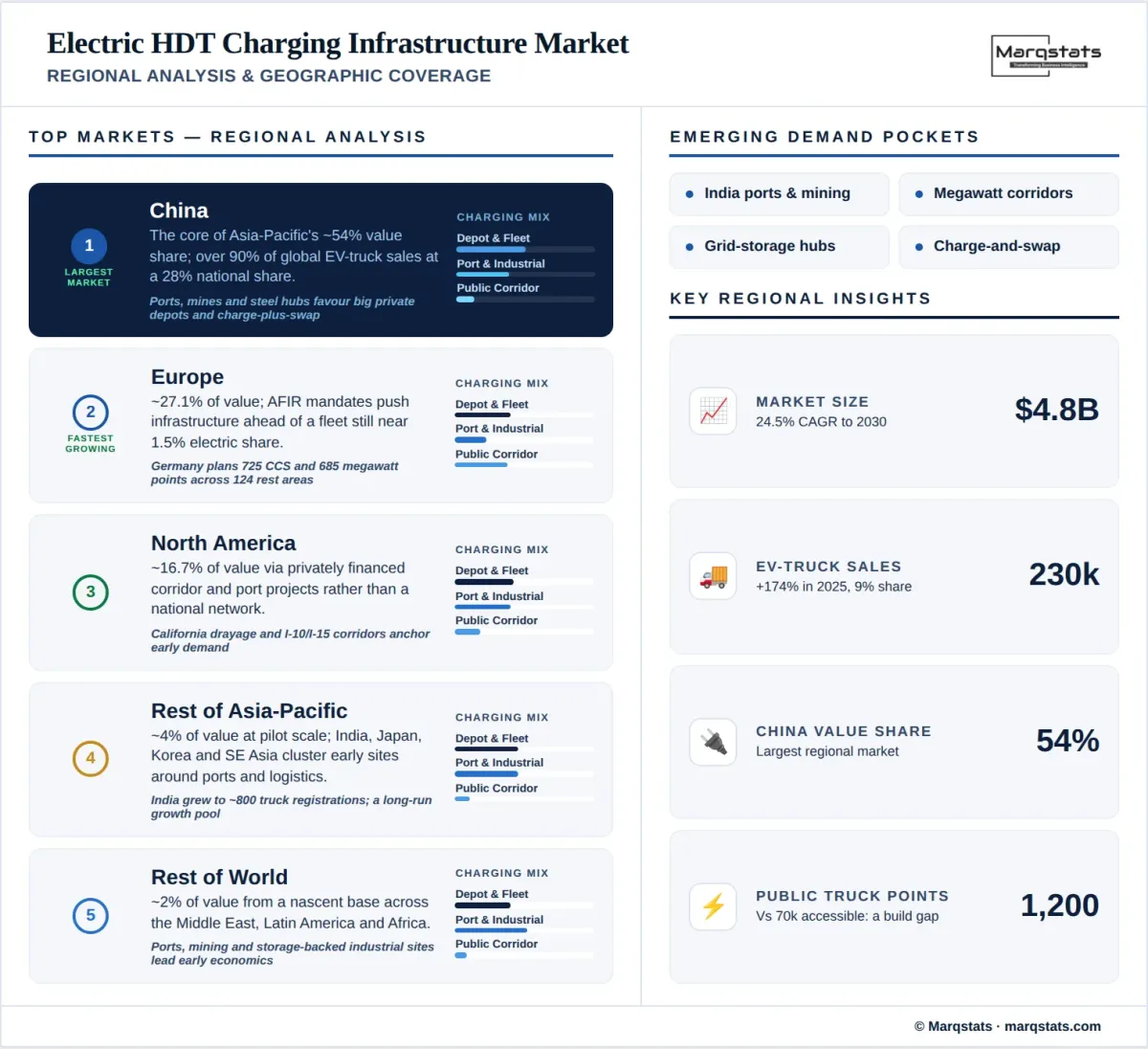Click China's Public Corridor bar
Screen dimensions: 1148x1049
click(x=525, y=299)
